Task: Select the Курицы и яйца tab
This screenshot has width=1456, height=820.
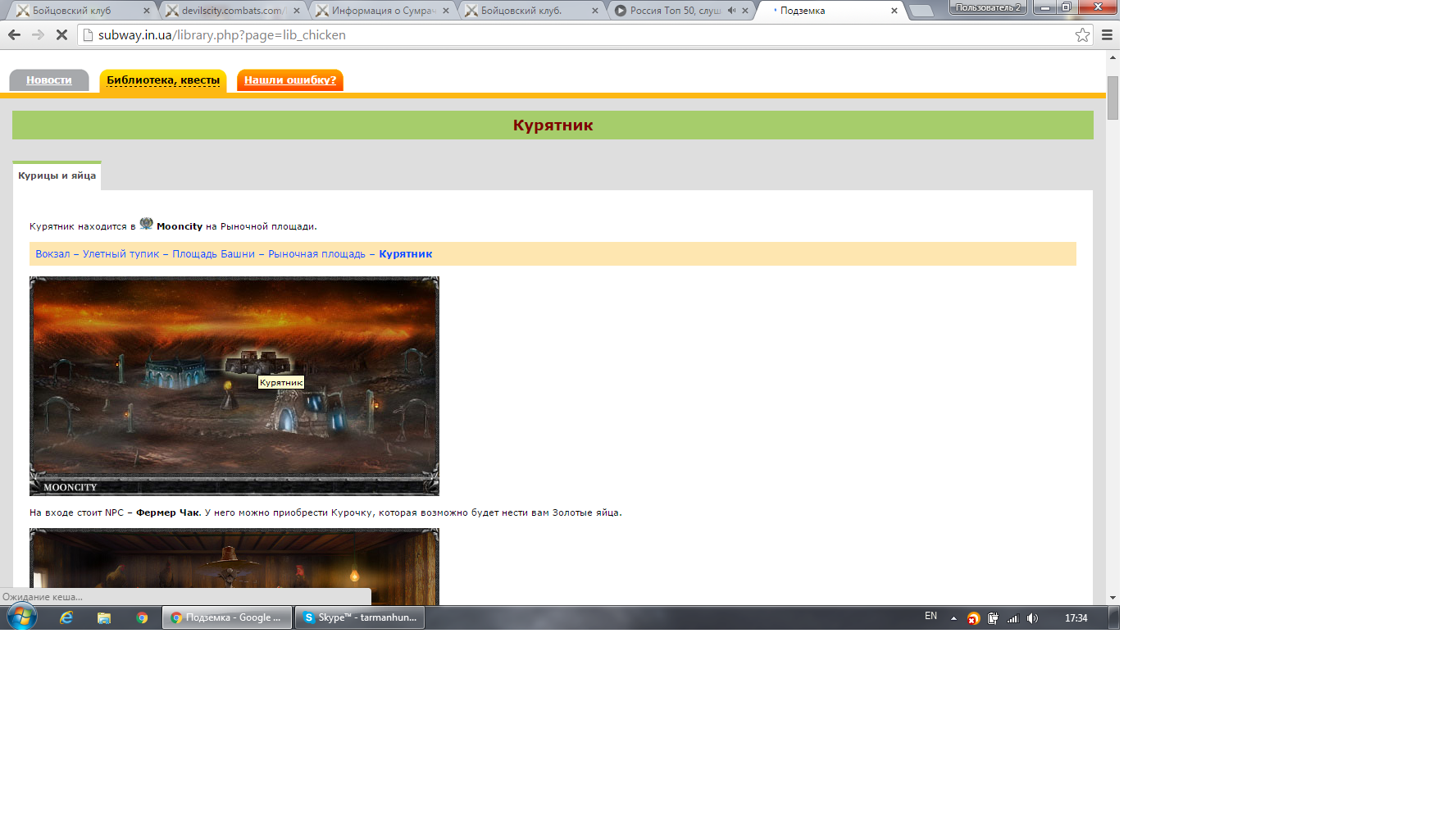Action: 57,175
